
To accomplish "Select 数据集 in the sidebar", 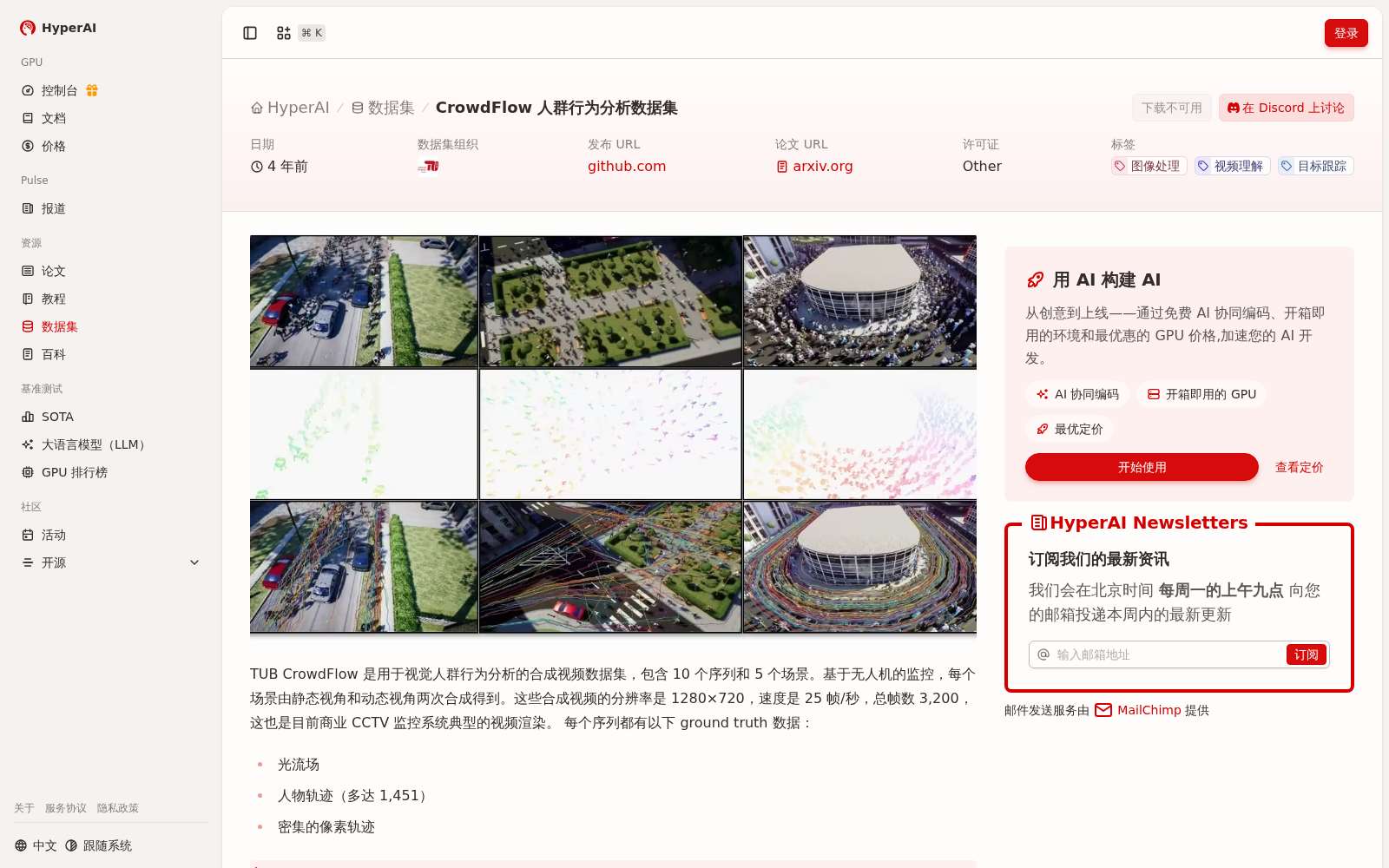I will pyautogui.click(x=111, y=326).
